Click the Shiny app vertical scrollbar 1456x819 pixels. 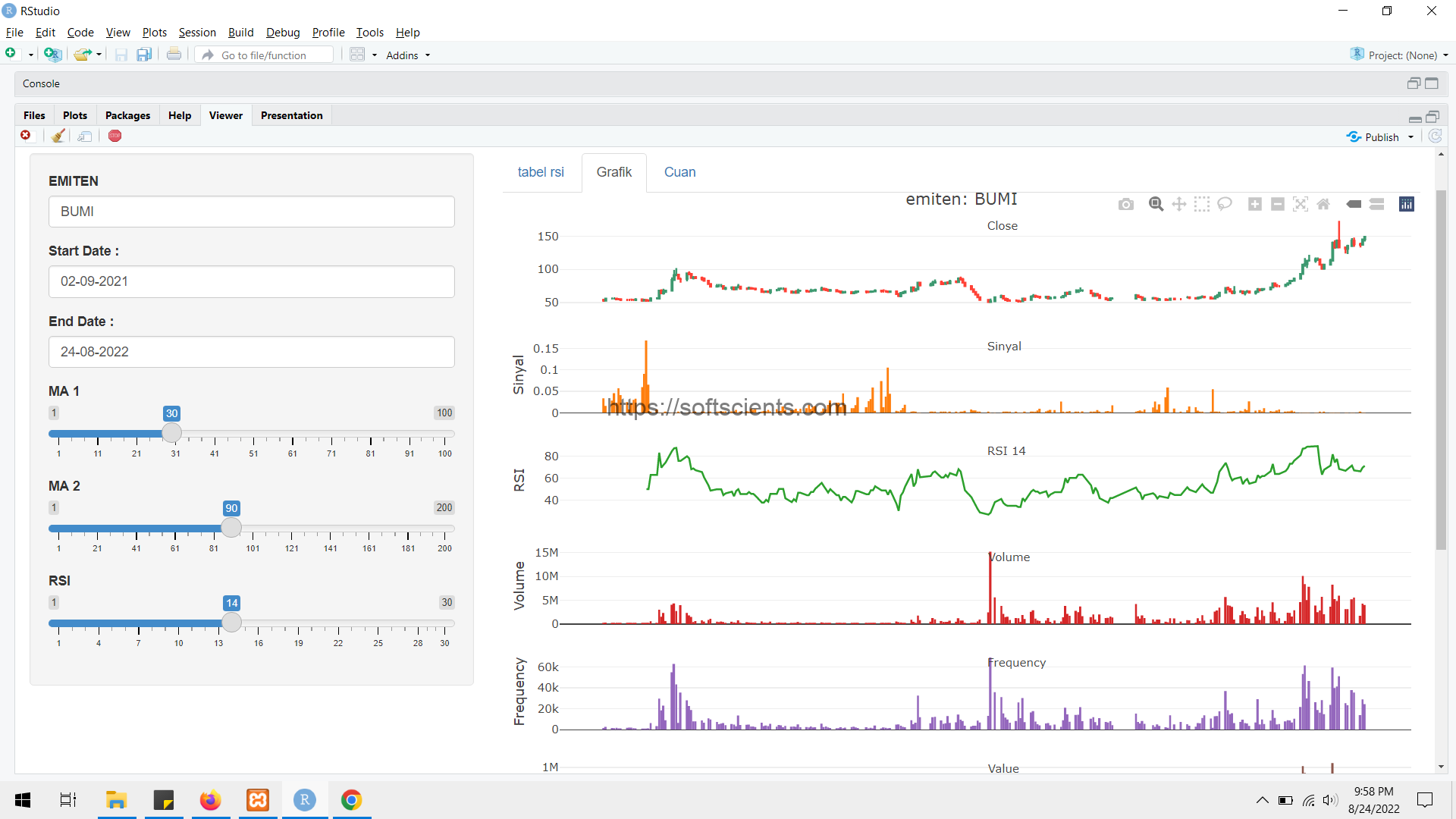point(1441,370)
